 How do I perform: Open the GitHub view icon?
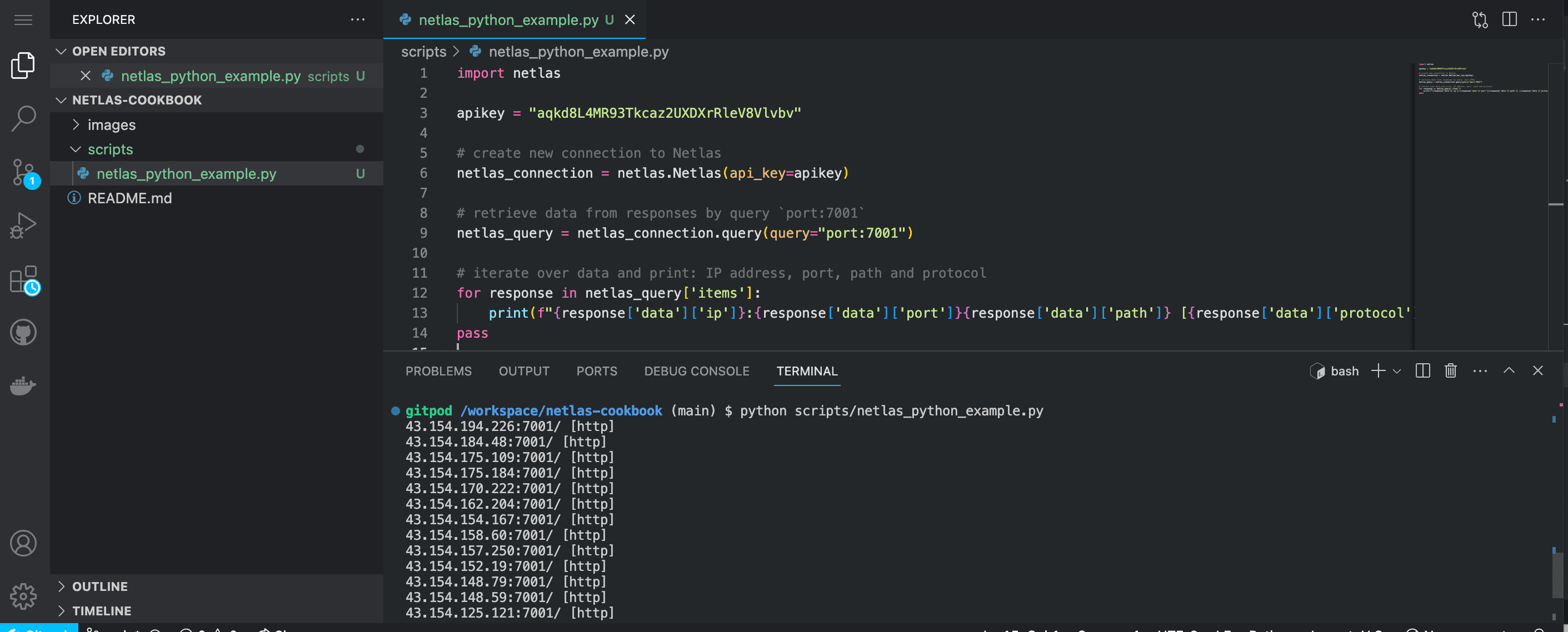pos(23,332)
